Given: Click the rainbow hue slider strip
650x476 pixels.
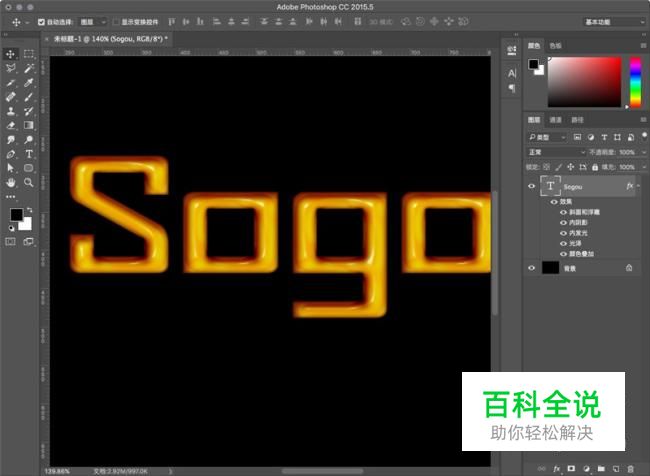Looking at the screenshot, I should pos(635,82).
